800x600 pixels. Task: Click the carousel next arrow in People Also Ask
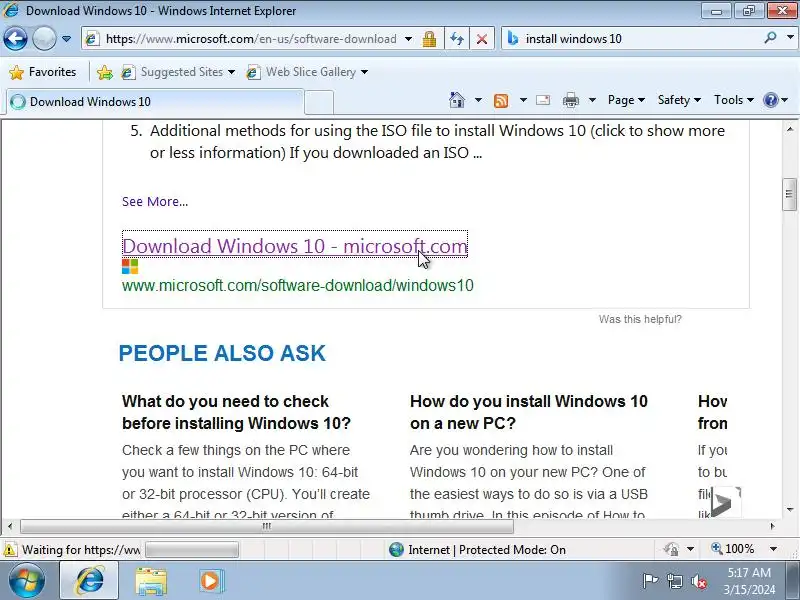pyautogui.click(x=725, y=503)
